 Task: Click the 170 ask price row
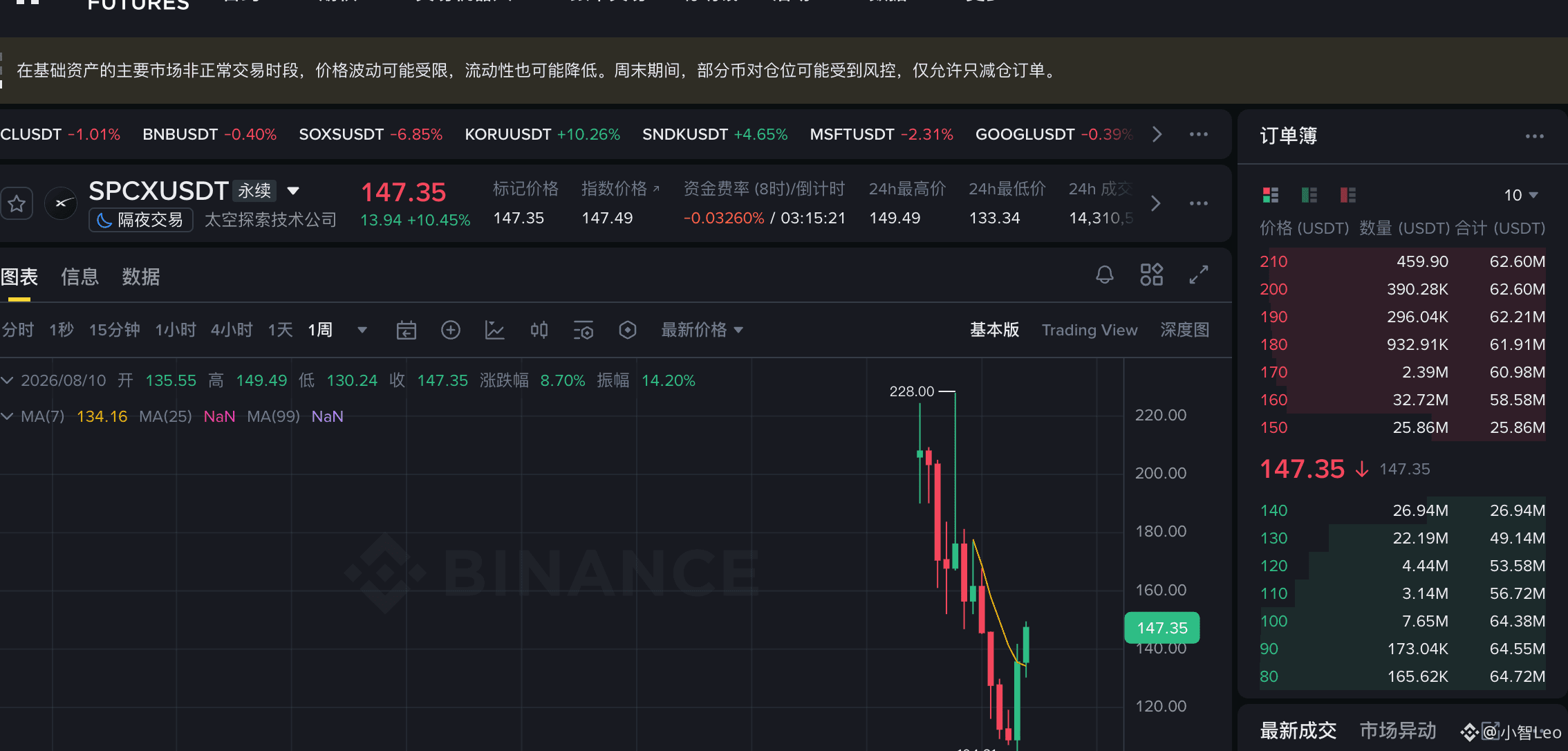pos(1402,372)
